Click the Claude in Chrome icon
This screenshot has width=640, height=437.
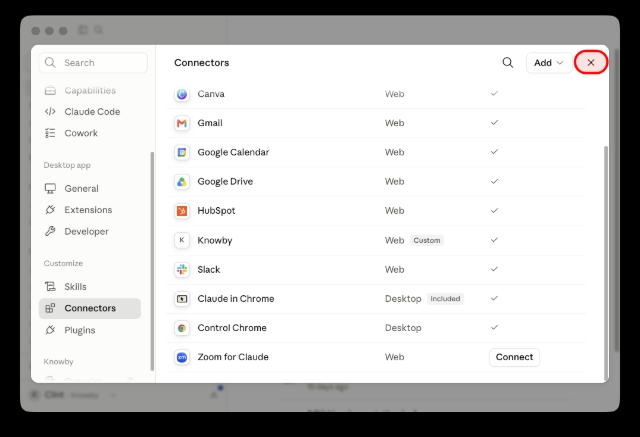[182, 299]
